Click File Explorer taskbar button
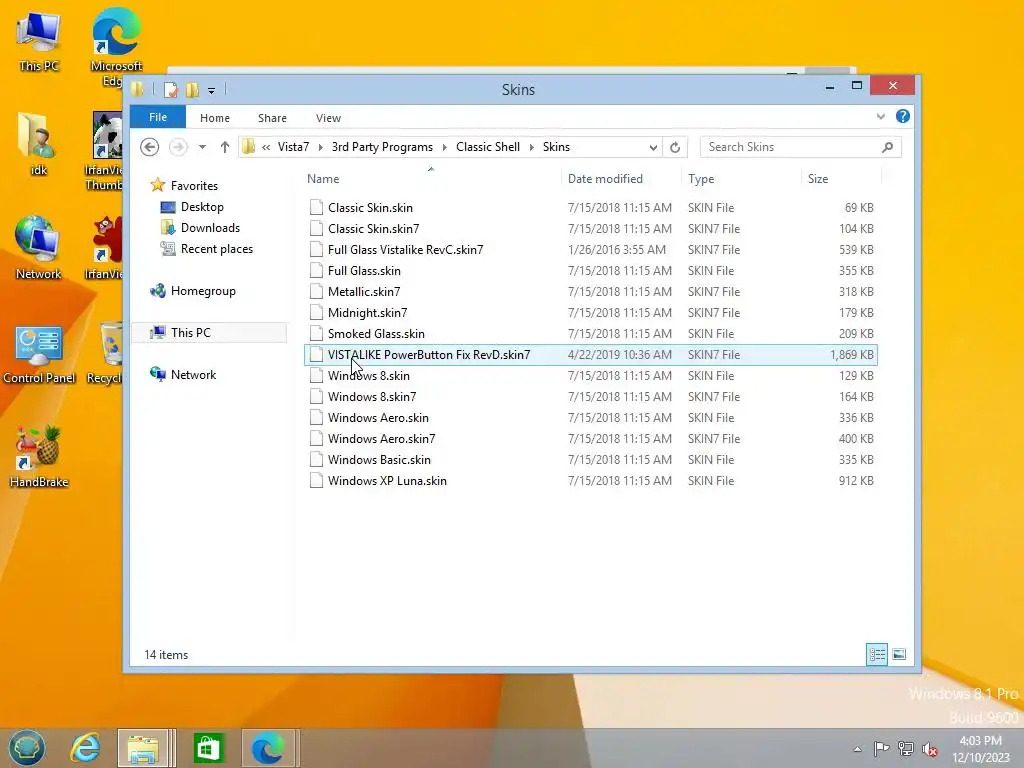Viewport: 1024px width, 768px height. (146, 748)
